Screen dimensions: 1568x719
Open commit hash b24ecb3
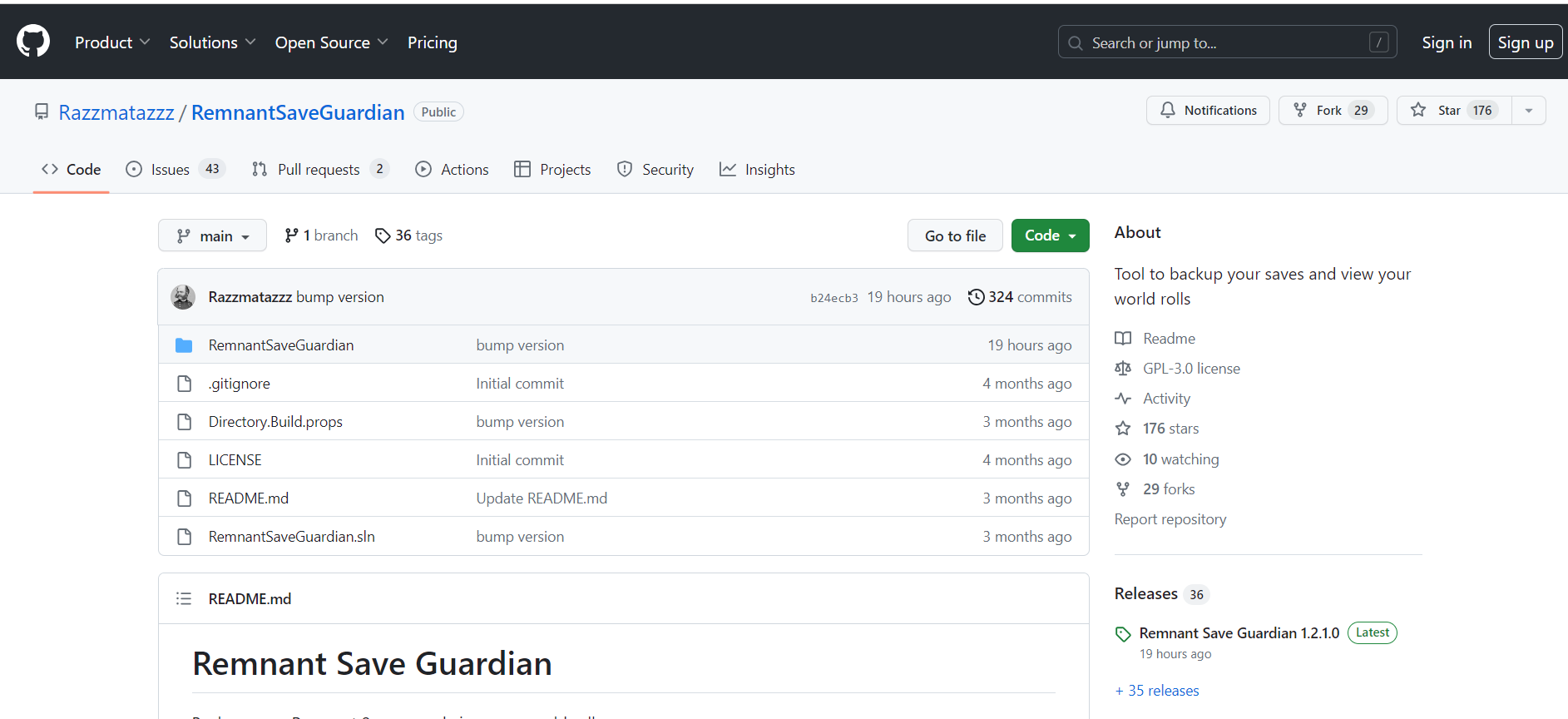(x=834, y=298)
